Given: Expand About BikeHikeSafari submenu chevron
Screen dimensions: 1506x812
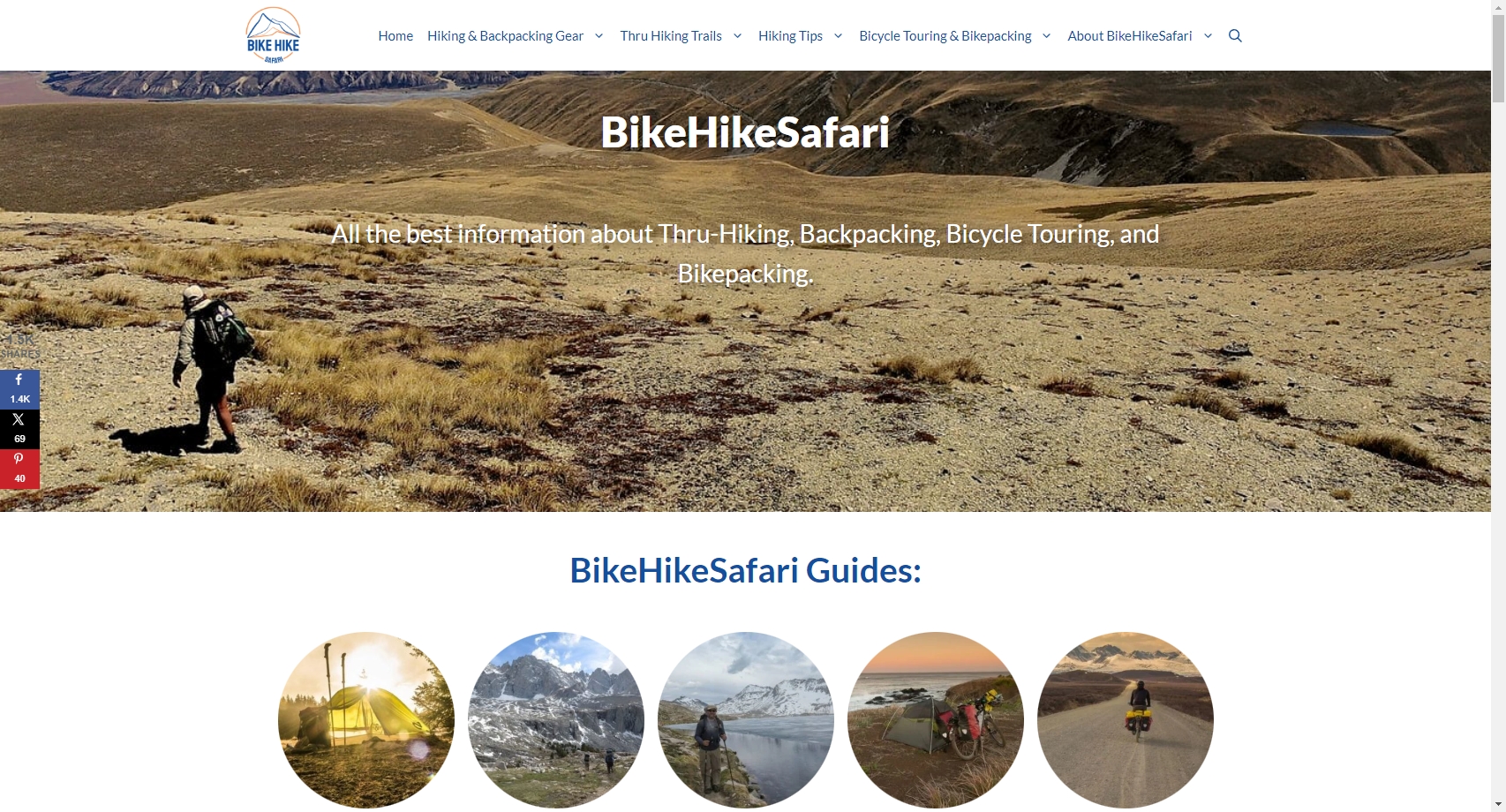Looking at the screenshot, I should click(x=1208, y=36).
